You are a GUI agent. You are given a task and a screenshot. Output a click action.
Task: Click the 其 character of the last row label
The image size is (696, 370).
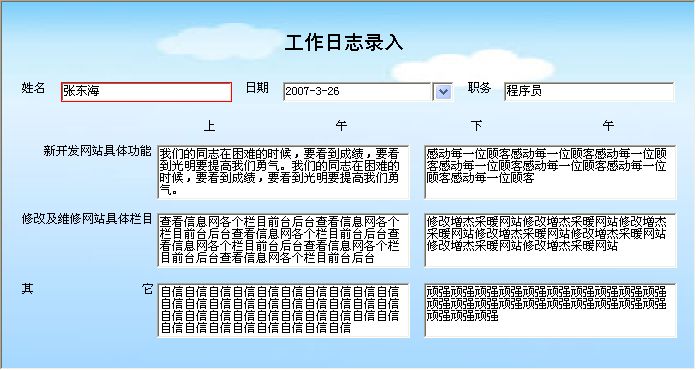28,289
